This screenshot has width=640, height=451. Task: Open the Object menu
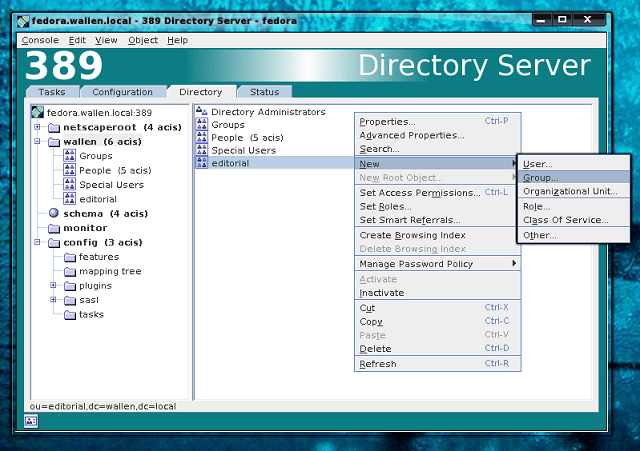click(143, 40)
